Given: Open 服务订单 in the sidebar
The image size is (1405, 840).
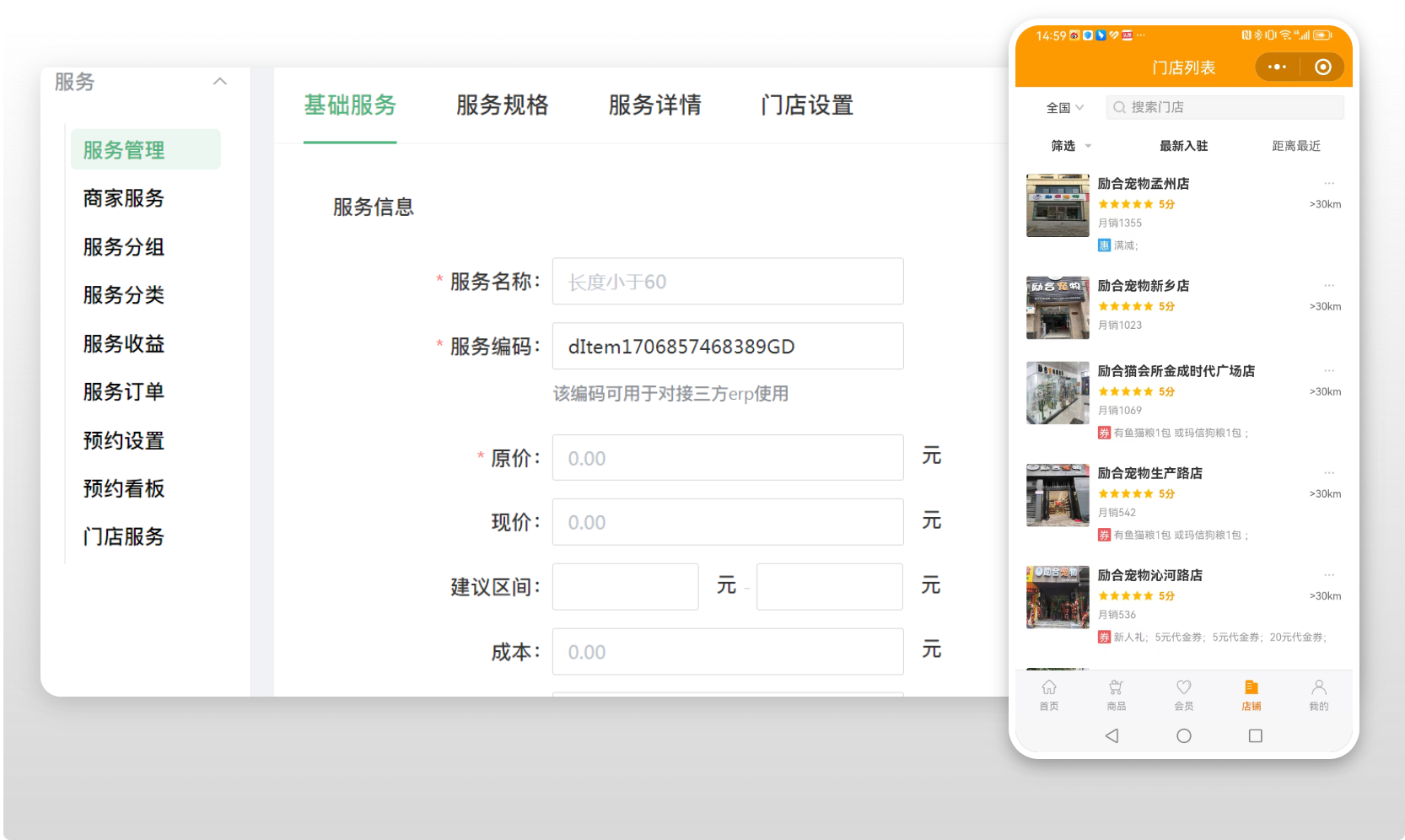Looking at the screenshot, I should 123,392.
